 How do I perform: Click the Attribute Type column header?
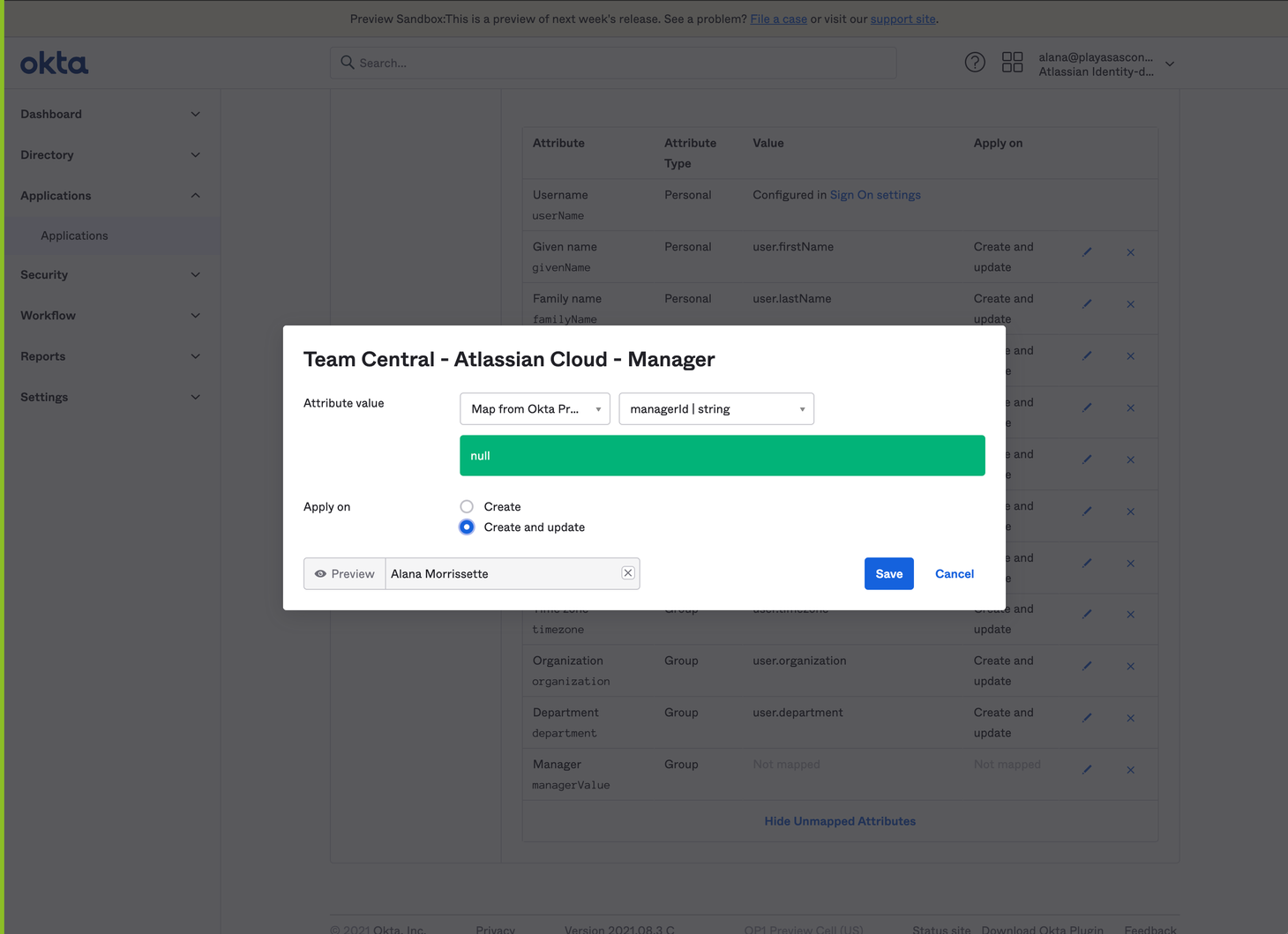(x=690, y=153)
